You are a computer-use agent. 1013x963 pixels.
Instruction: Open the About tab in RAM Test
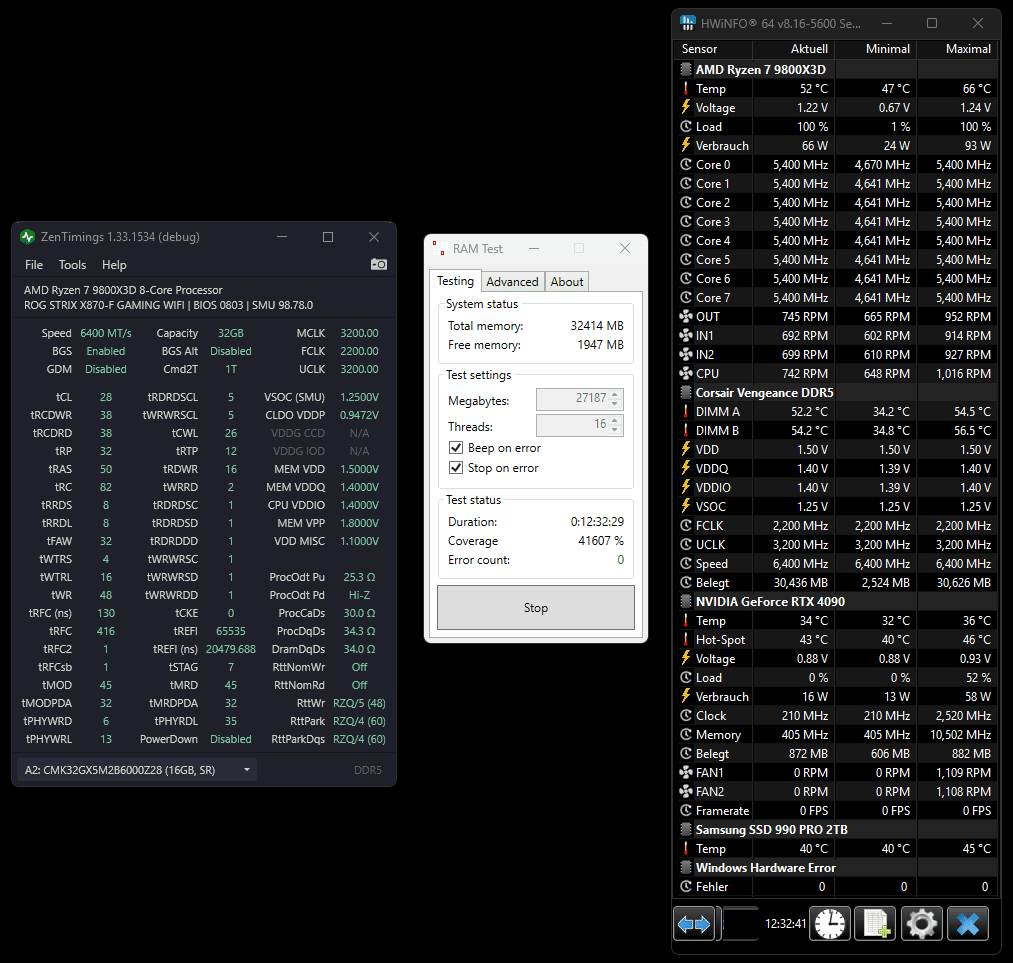pos(567,282)
